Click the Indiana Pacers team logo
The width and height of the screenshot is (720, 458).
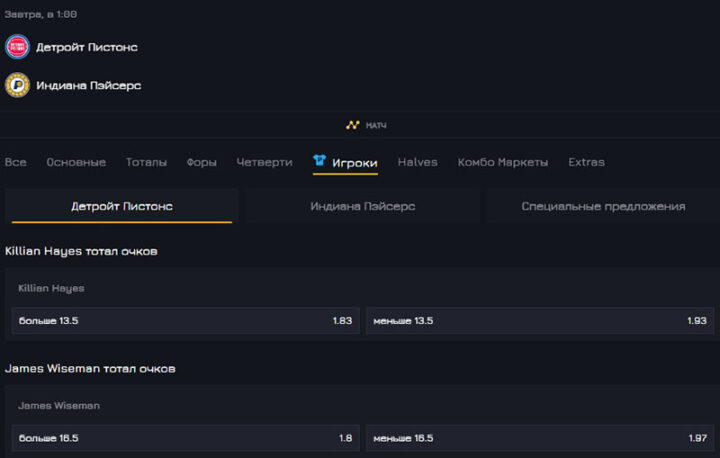tap(17, 85)
